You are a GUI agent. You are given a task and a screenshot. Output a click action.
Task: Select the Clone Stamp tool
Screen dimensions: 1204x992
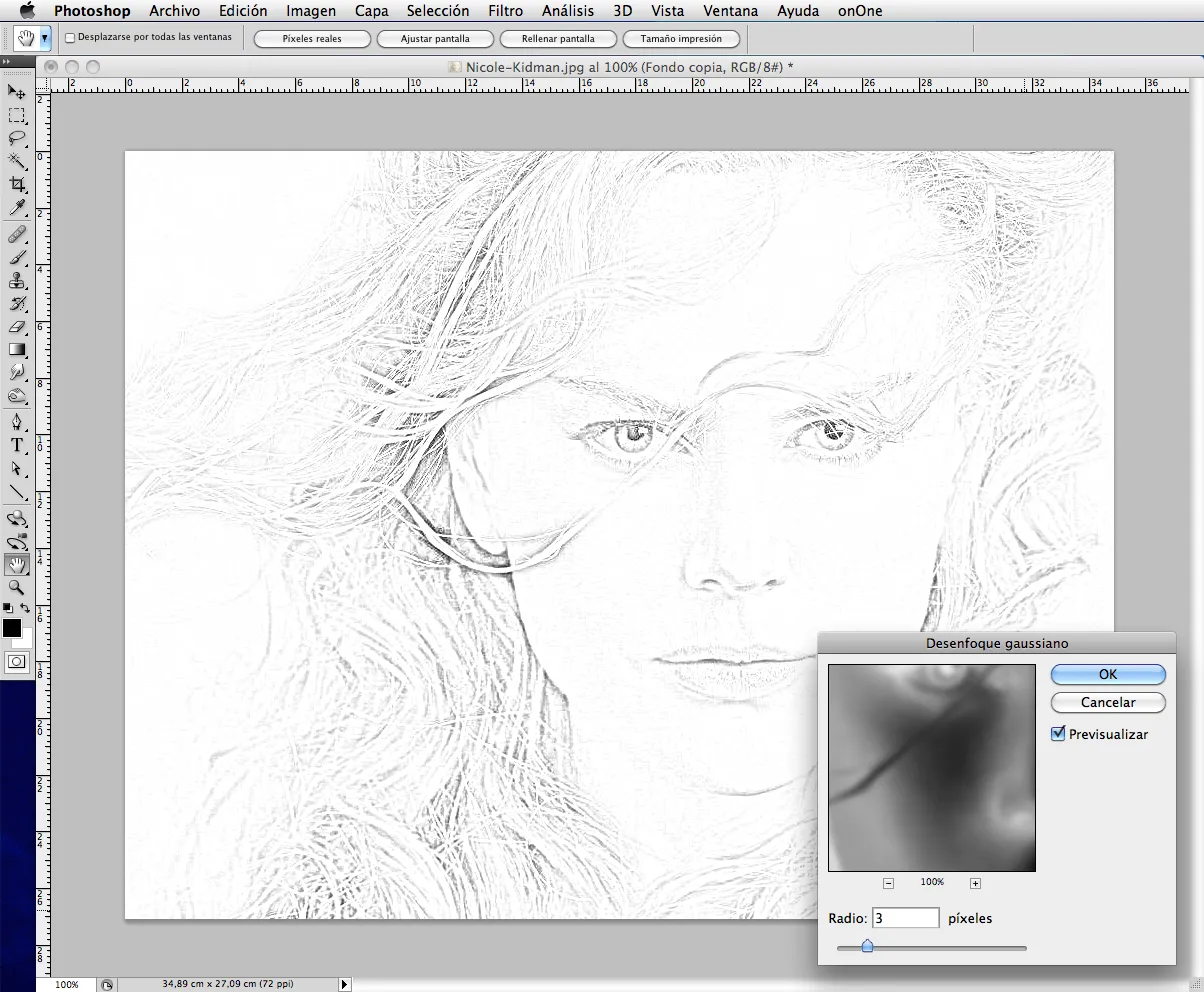[17, 280]
